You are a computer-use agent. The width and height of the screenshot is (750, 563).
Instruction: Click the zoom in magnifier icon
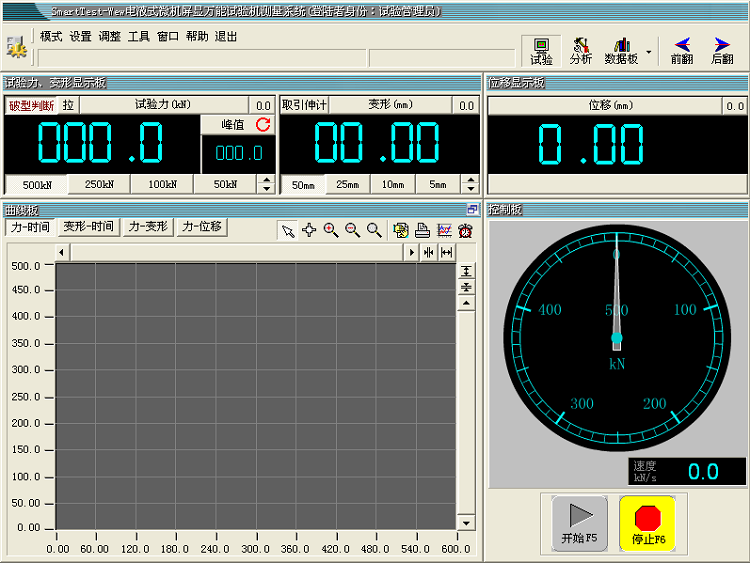331,231
